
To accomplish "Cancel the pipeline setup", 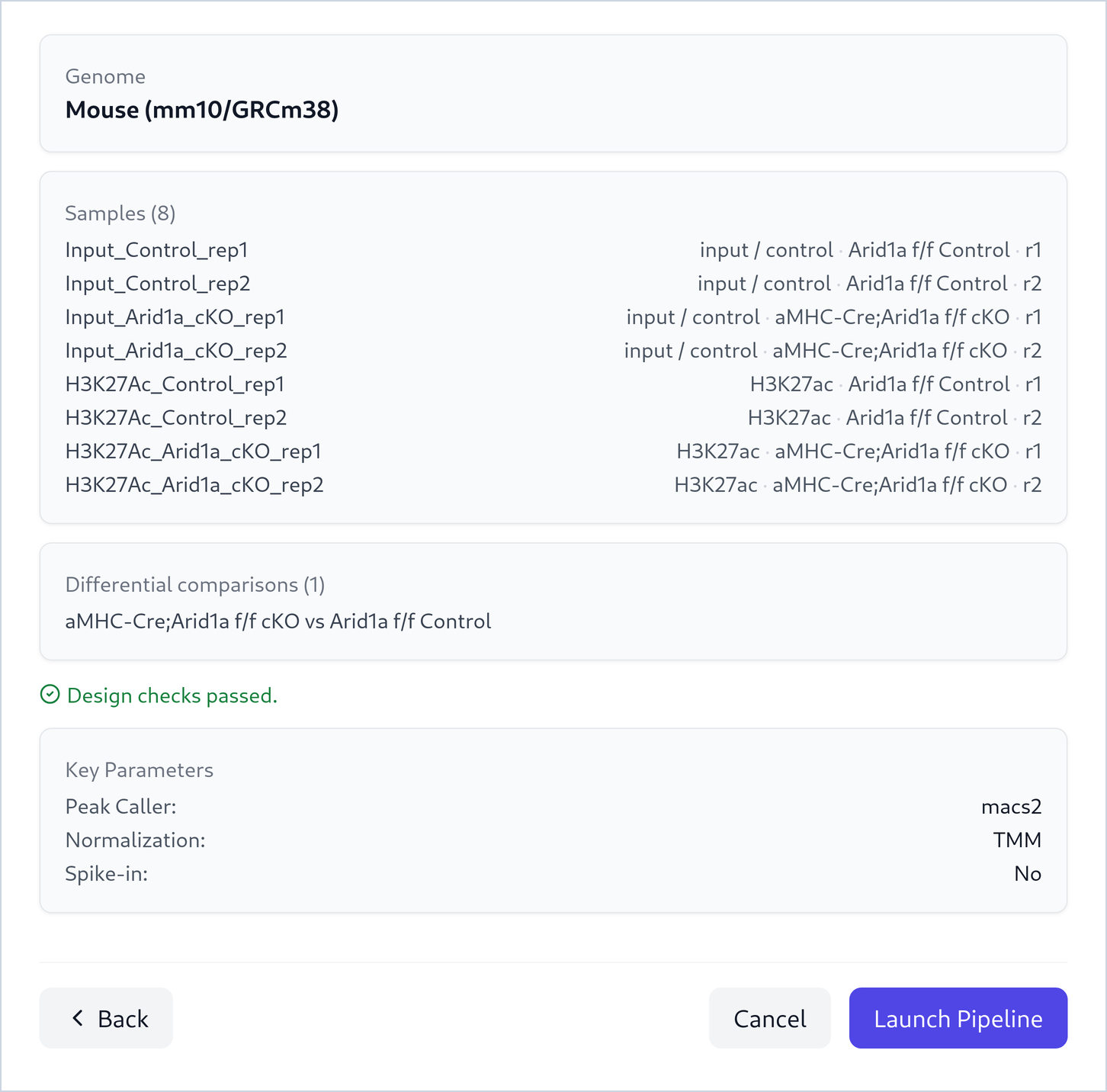I will coord(769,1018).
